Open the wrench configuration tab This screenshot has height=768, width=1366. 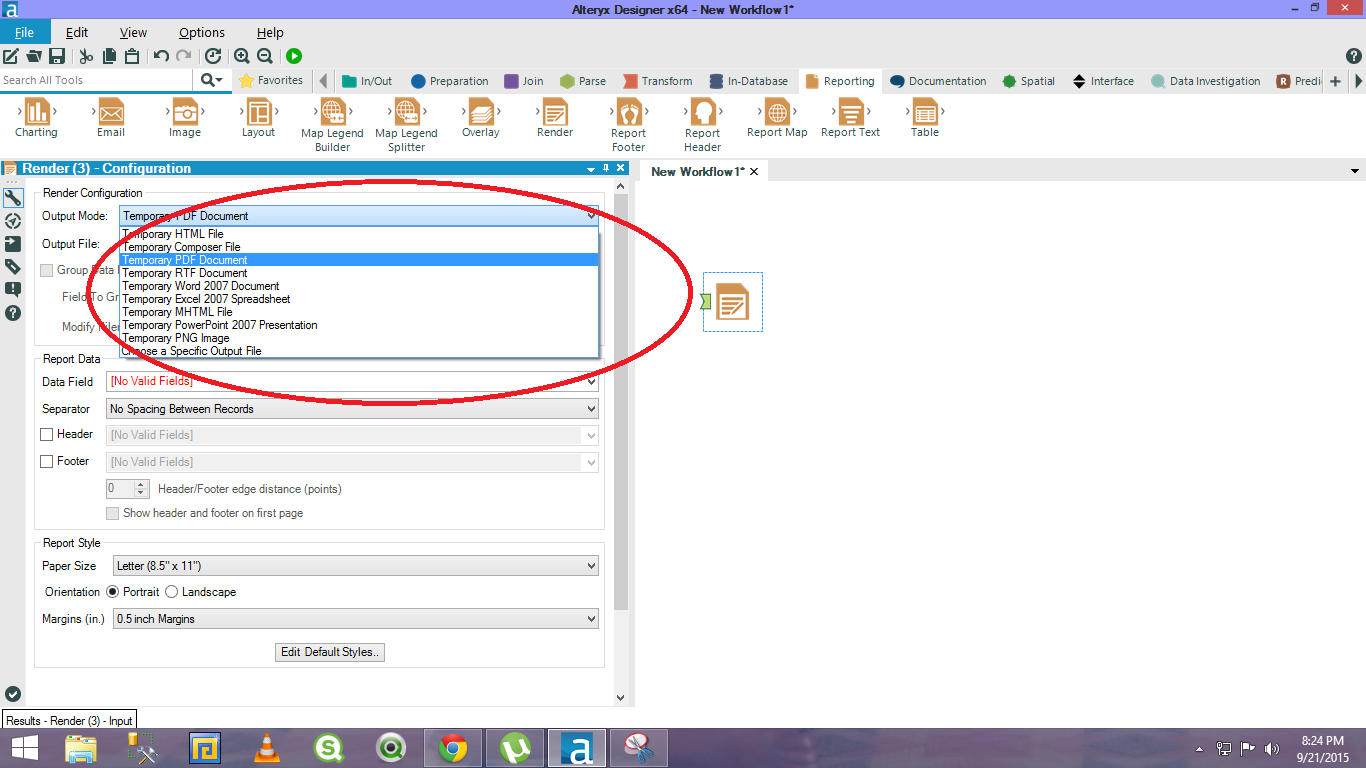[x=13, y=198]
